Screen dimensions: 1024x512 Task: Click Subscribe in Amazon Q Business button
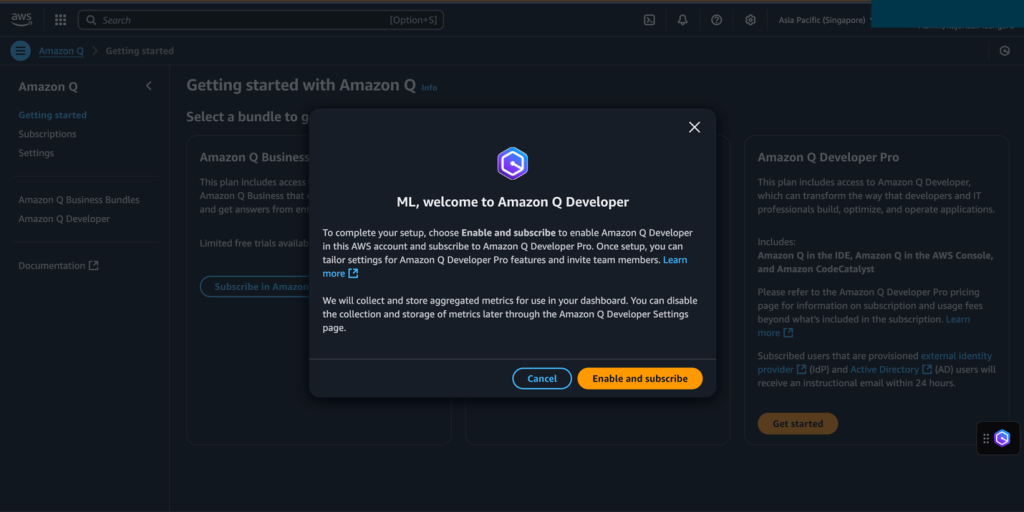click(255, 287)
